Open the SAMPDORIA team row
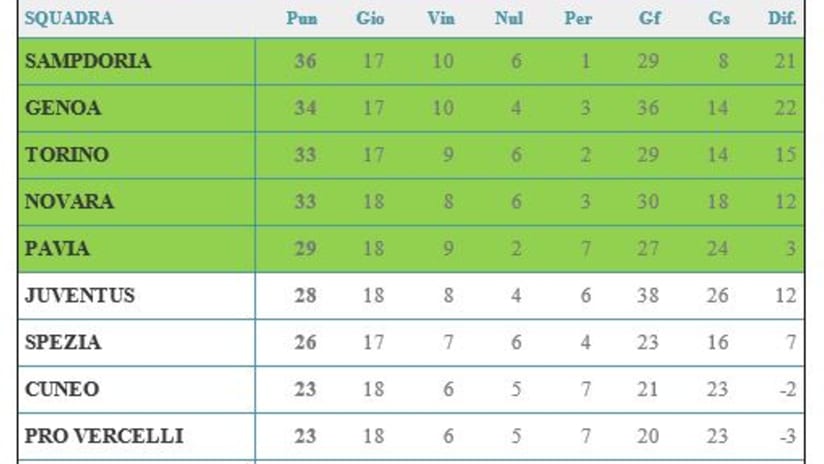 [89, 61]
